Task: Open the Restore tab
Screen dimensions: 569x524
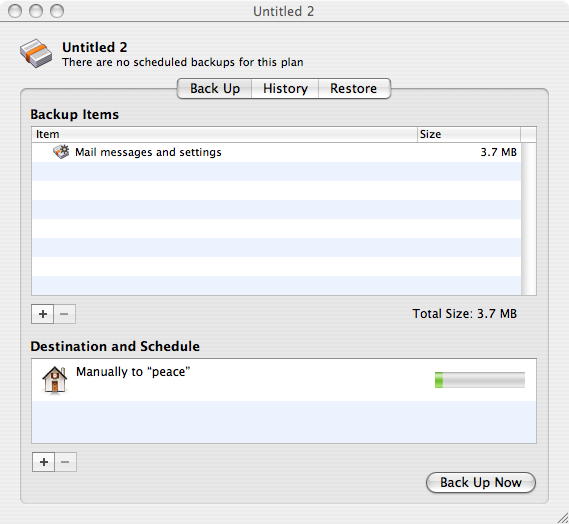Action: pyautogui.click(x=354, y=88)
